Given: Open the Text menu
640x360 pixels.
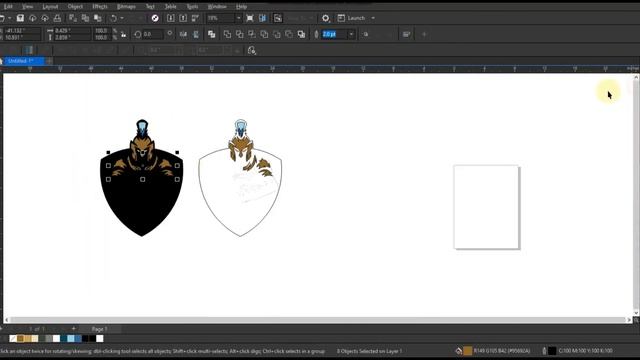Looking at the screenshot, I should (x=150, y=7).
